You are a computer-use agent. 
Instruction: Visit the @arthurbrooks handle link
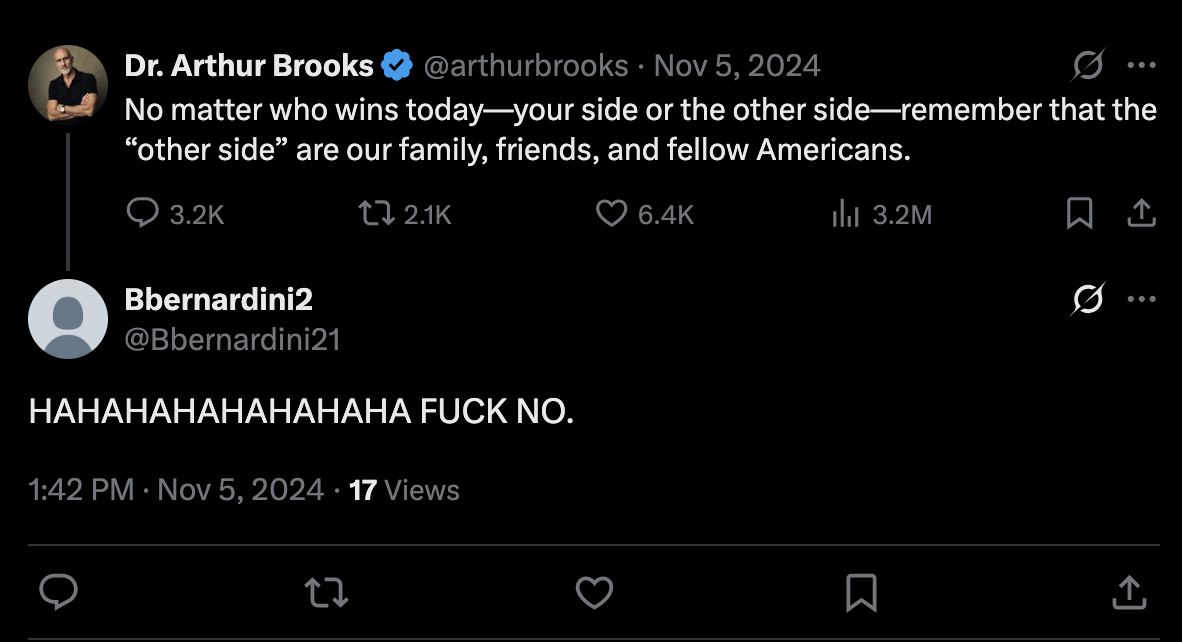tap(526, 66)
